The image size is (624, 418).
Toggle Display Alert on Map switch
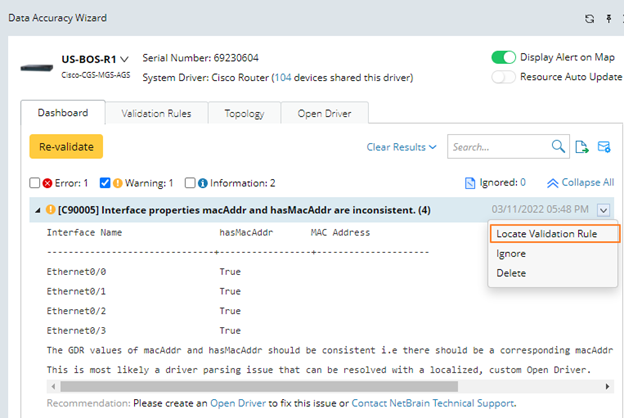503,57
